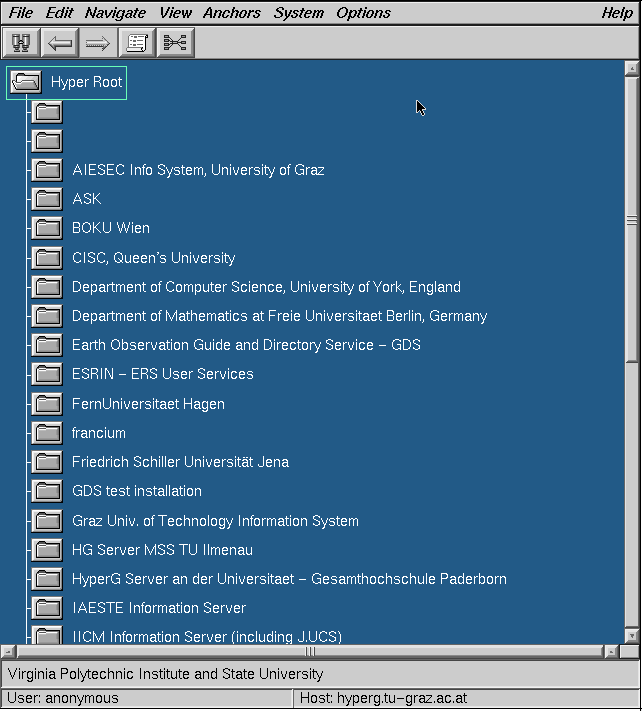
Task: Open the link map graph icon
Action: [175, 43]
